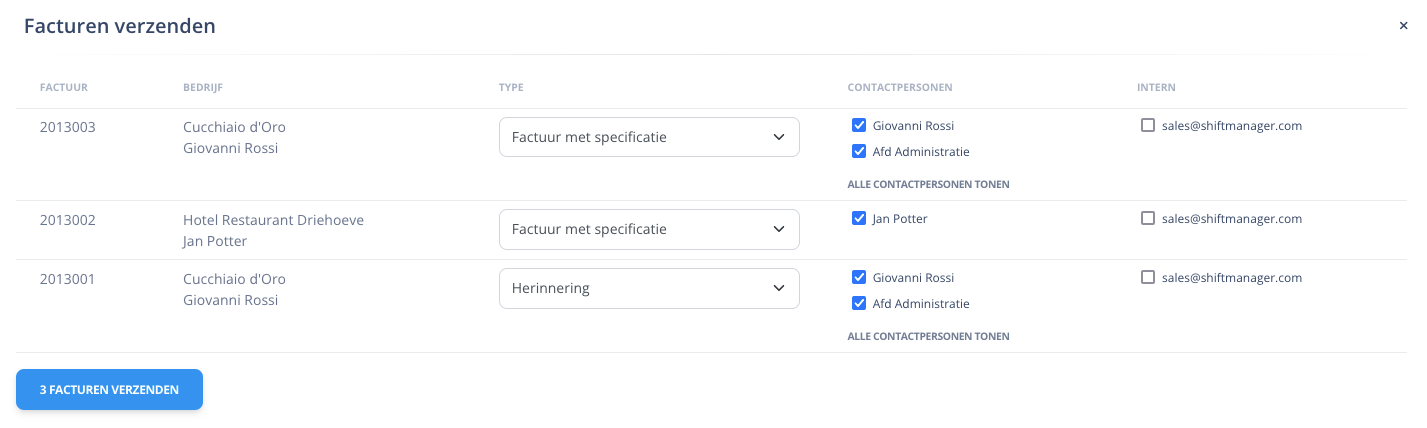Uncheck Afd Administratie for invoice 2013003

click(x=858, y=152)
